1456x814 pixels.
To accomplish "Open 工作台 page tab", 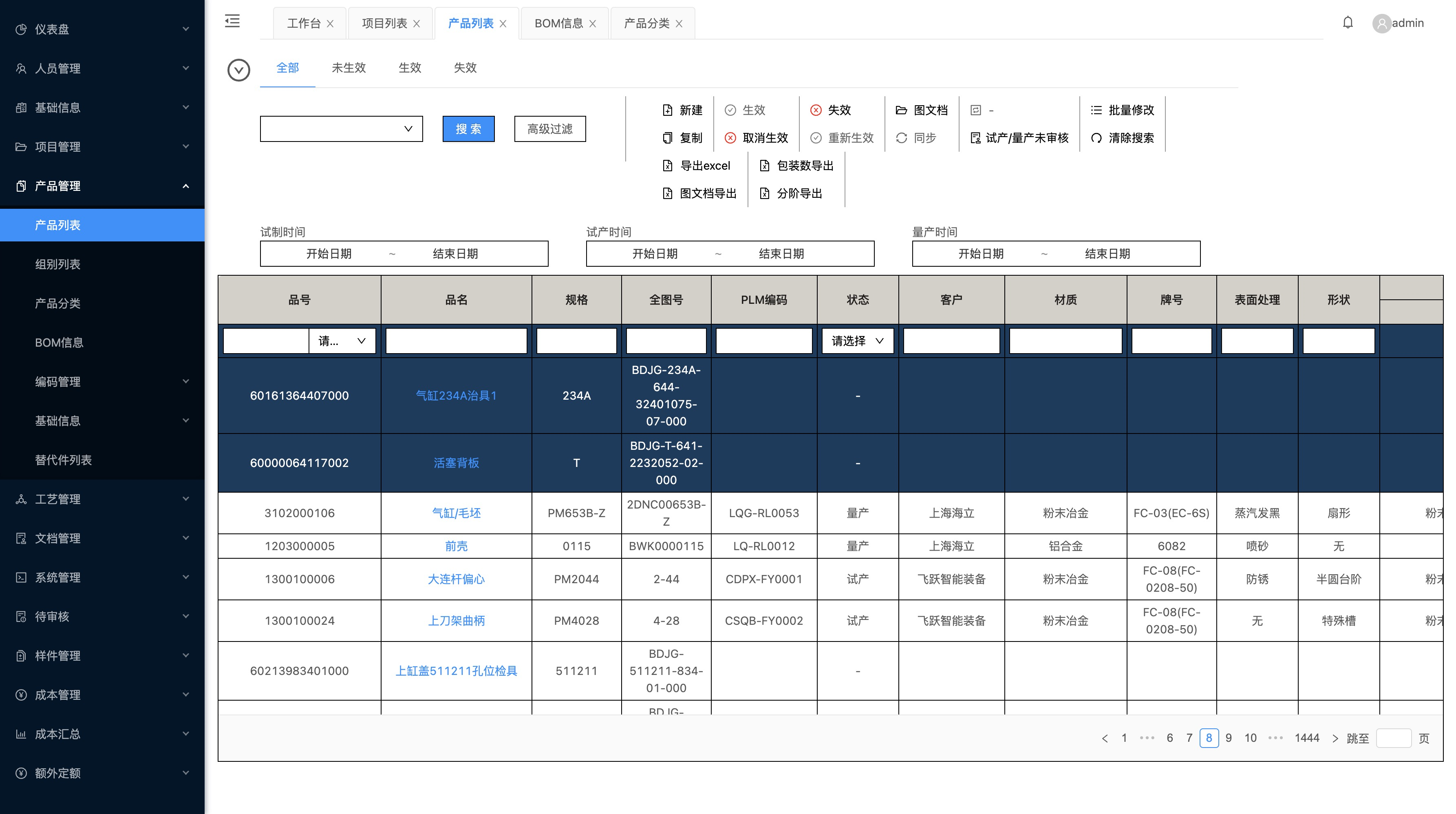I will pos(304,24).
